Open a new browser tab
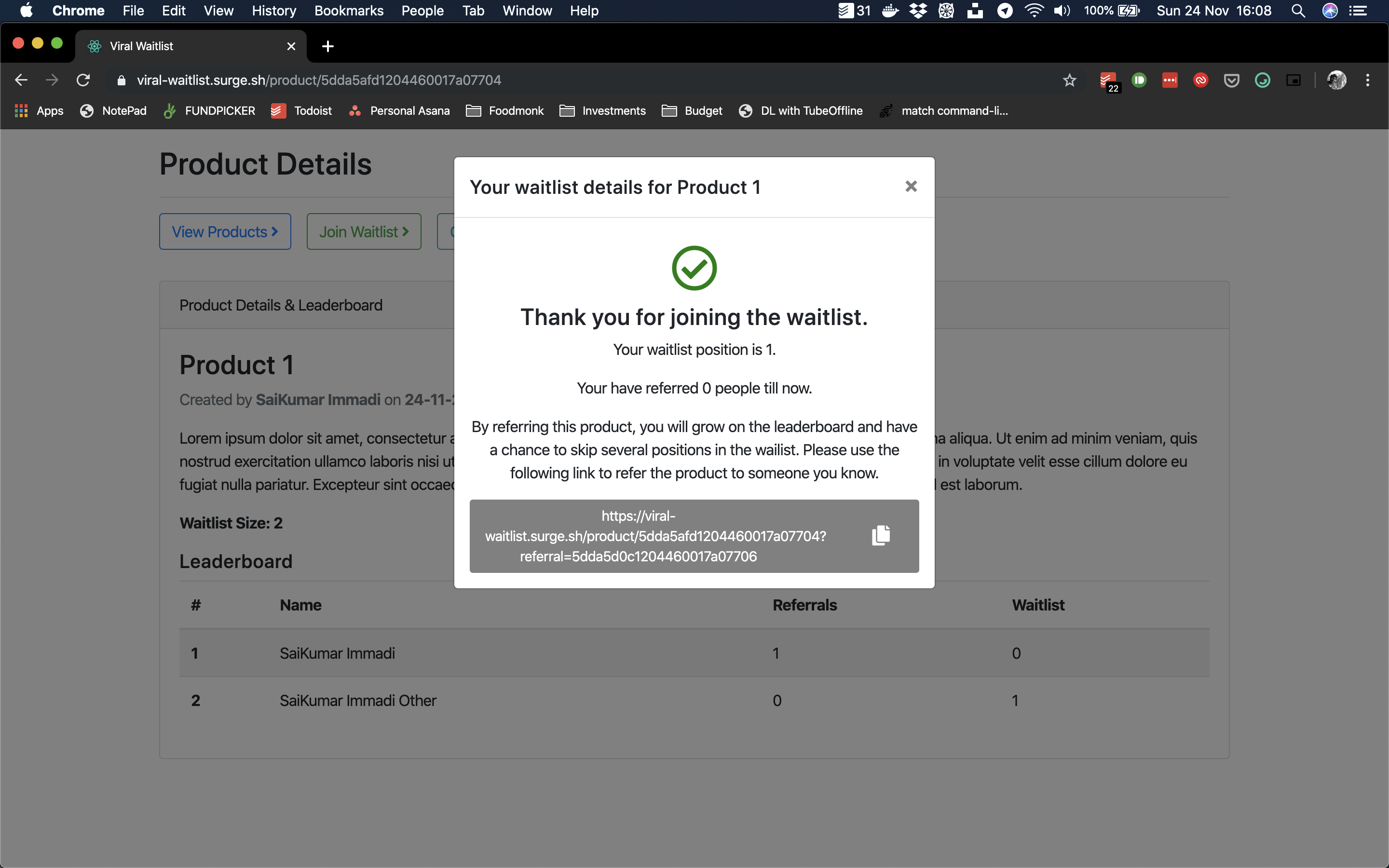 pyautogui.click(x=328, y=46)
